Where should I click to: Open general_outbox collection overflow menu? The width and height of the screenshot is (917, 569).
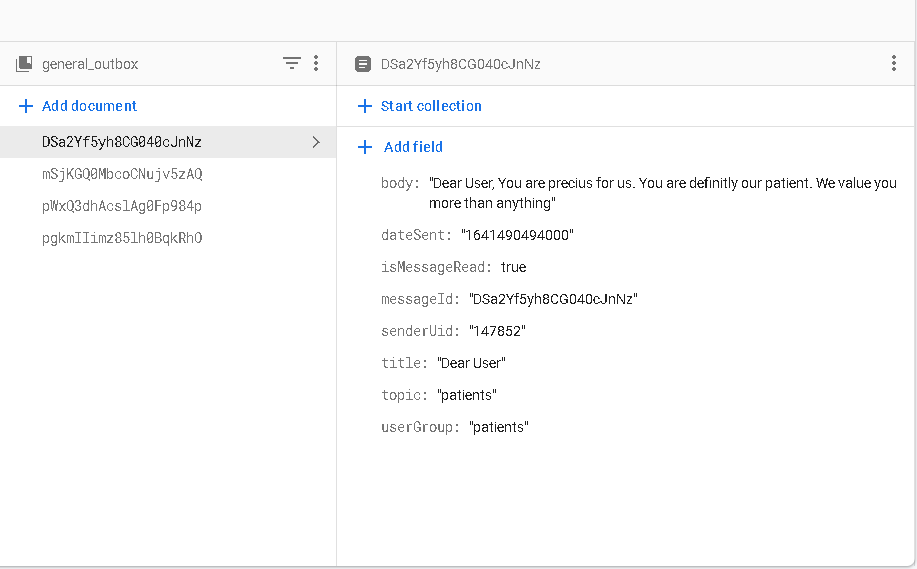(316, 63)
